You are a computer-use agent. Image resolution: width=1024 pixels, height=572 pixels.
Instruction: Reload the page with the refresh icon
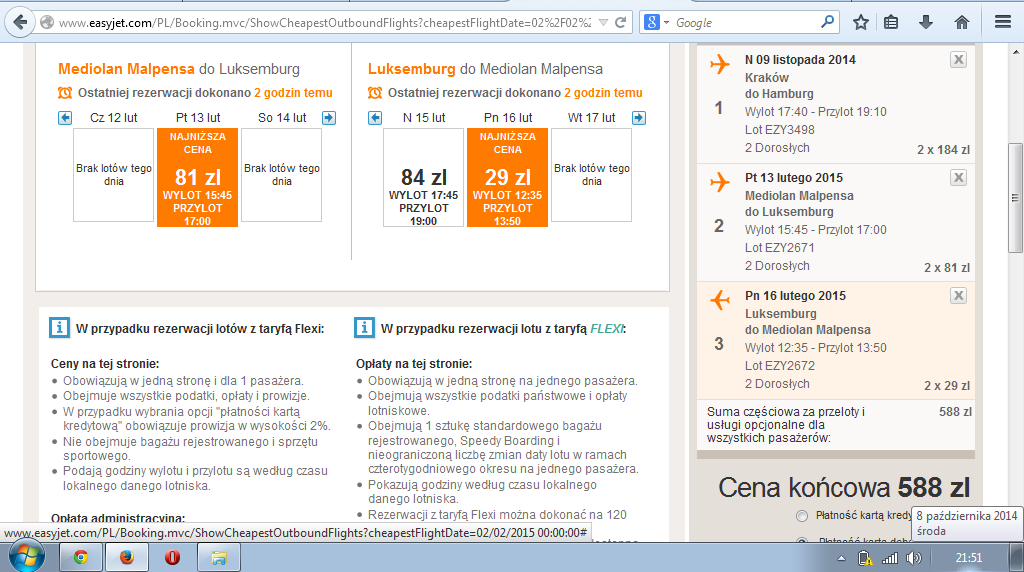(x=621, y=22)
